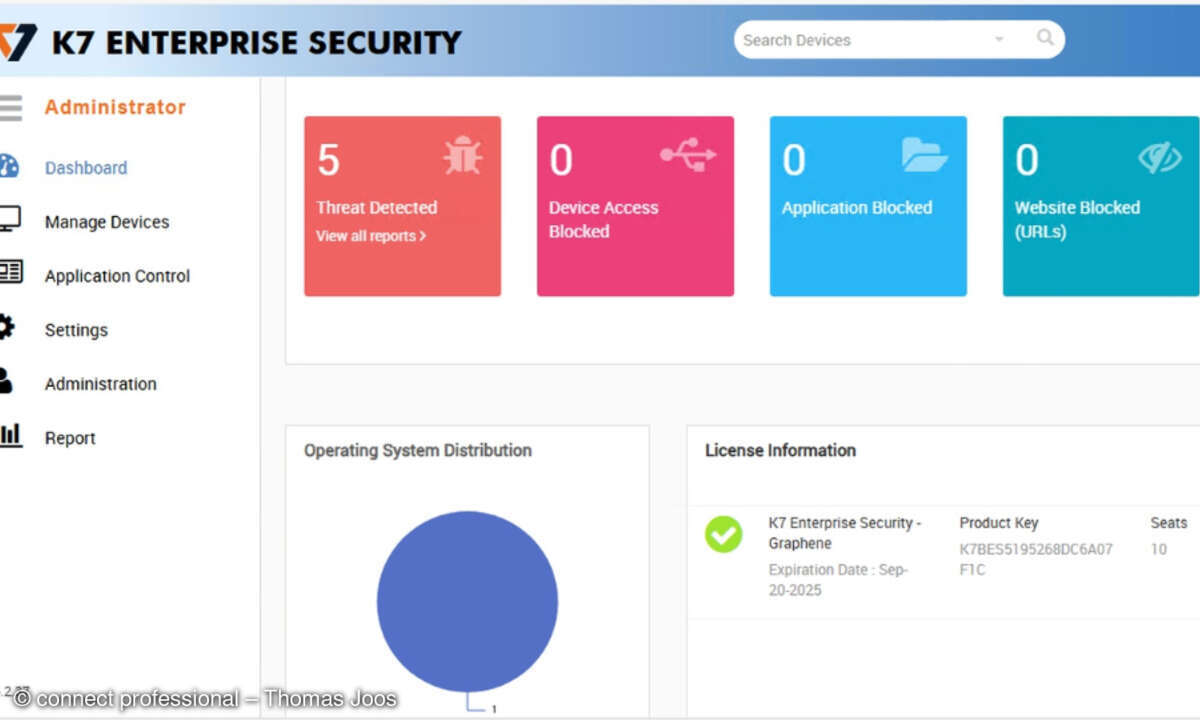Click the Expiration Date Sep-20-2025 text

pyautogui.click(x=838, y=580)
